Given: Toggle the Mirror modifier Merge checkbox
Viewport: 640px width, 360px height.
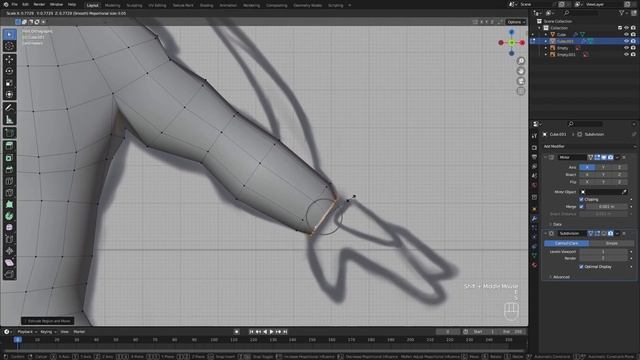Looking at the screenshot, I should click(x=581, y=207).
